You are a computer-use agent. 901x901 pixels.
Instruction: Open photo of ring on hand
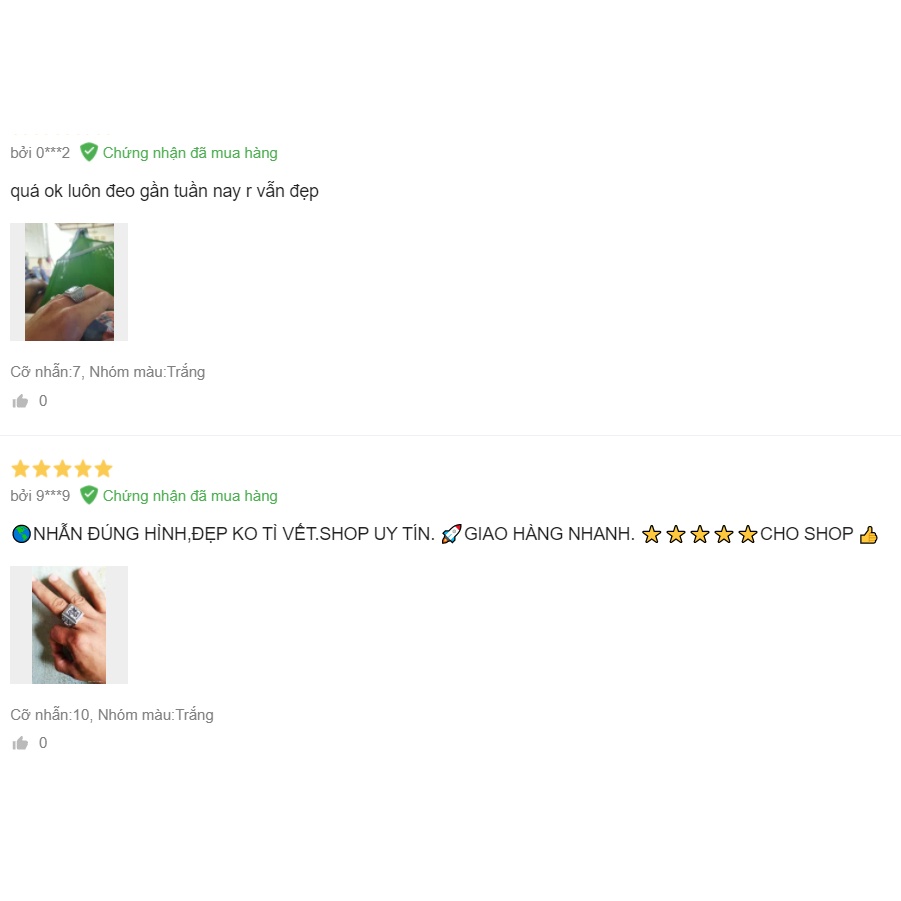click(69, 625)
